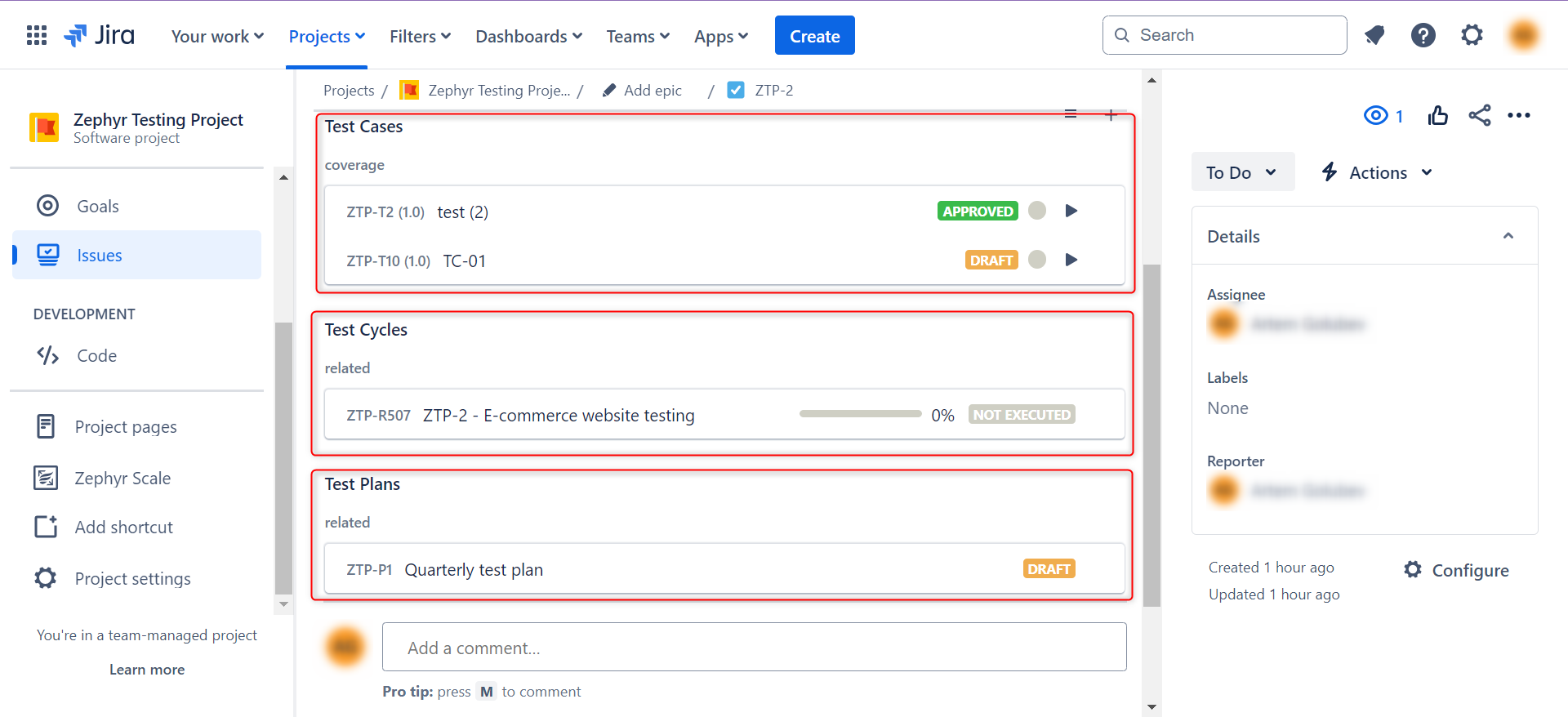1568x717 pixels.
Task: Click the share issue icon
Action: coord(1479,116)
